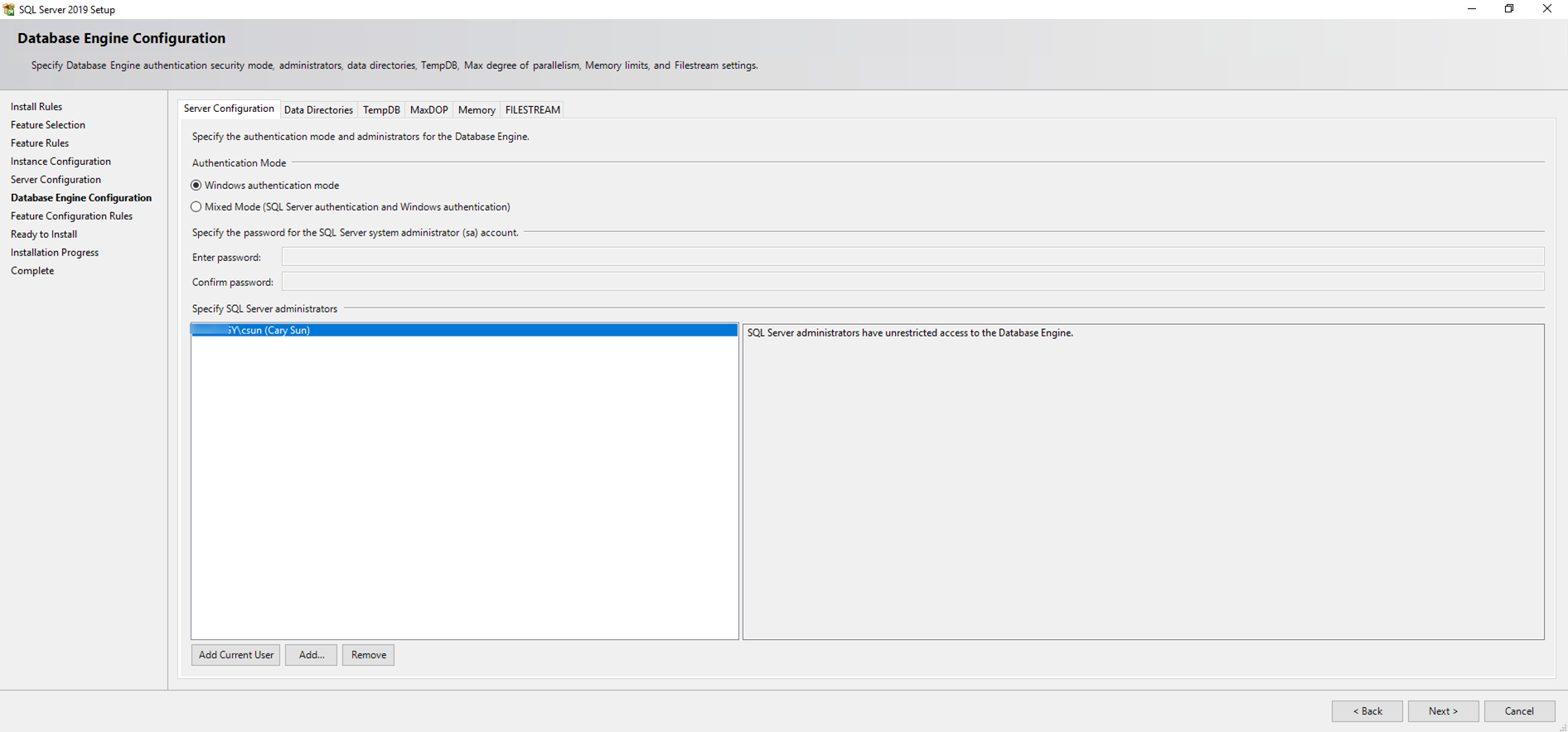Switch to the Data Directories tab
This screenshot has height=732, width=1568.
(318, 109)
